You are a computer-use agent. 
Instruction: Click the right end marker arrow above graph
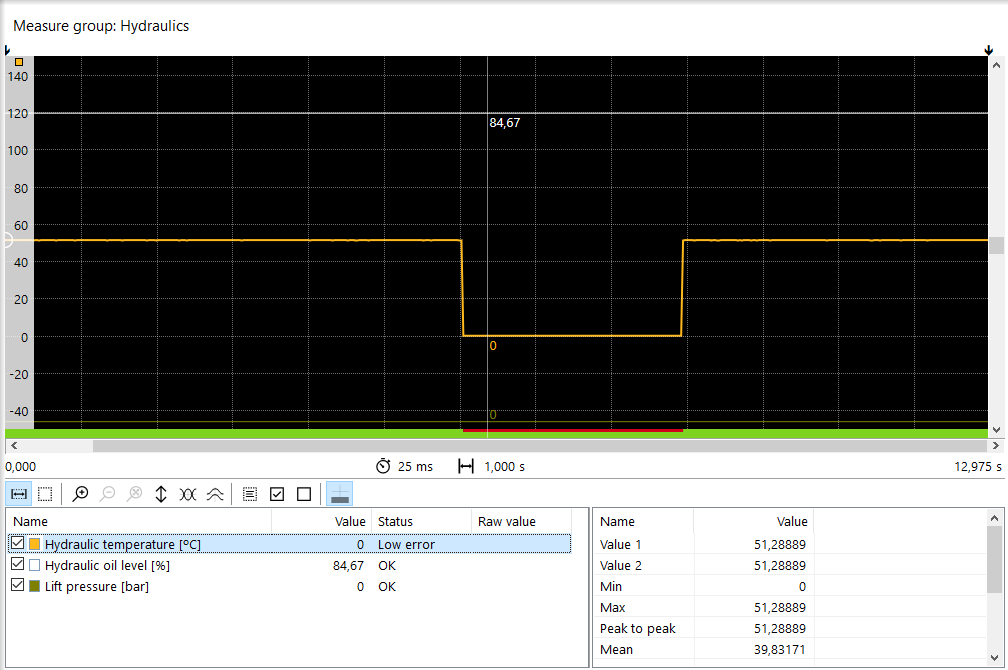[989, 50]
